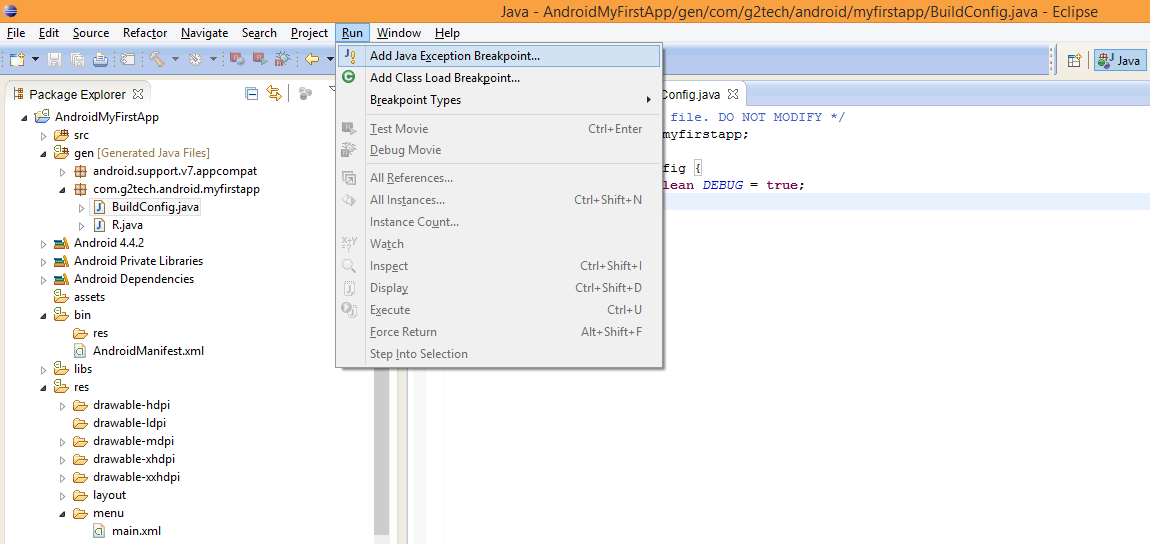
Task: Select AndroidManifest.xml under bin
Action: tap(148, 350)
